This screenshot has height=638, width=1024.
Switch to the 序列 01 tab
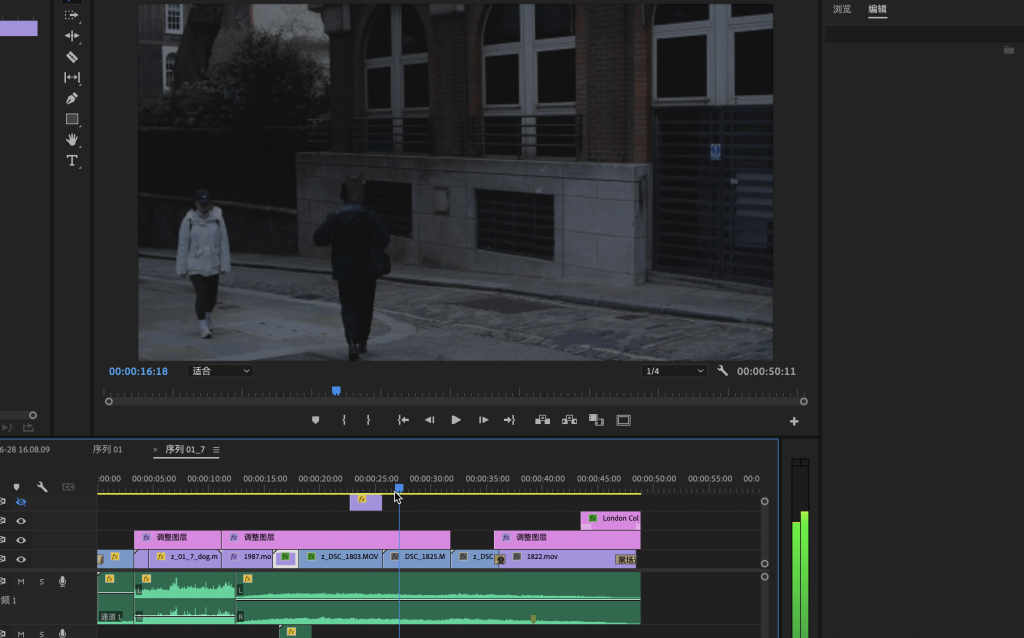click(x=107, y=450)
